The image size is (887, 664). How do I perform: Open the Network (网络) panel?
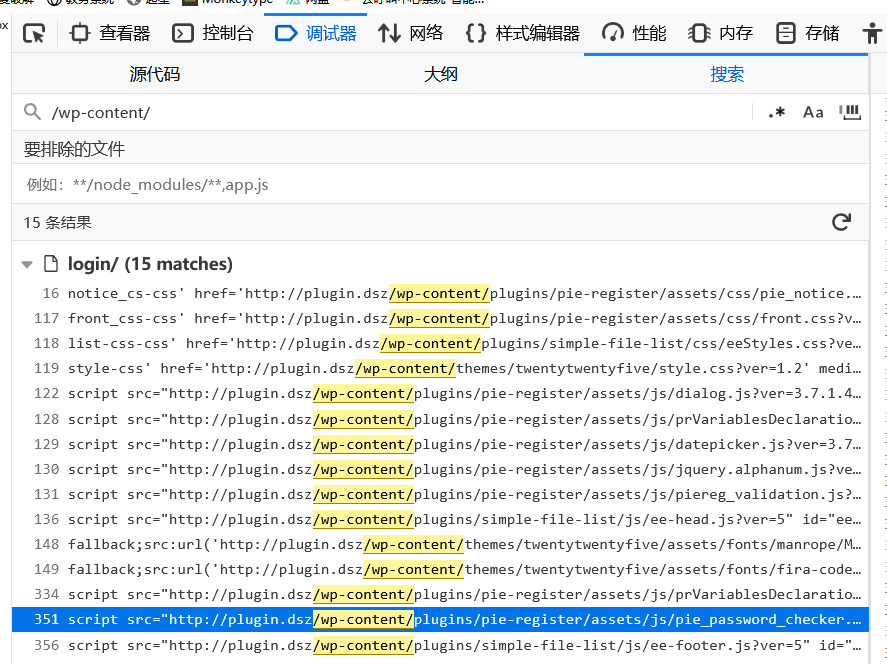[x=411, y=34]
